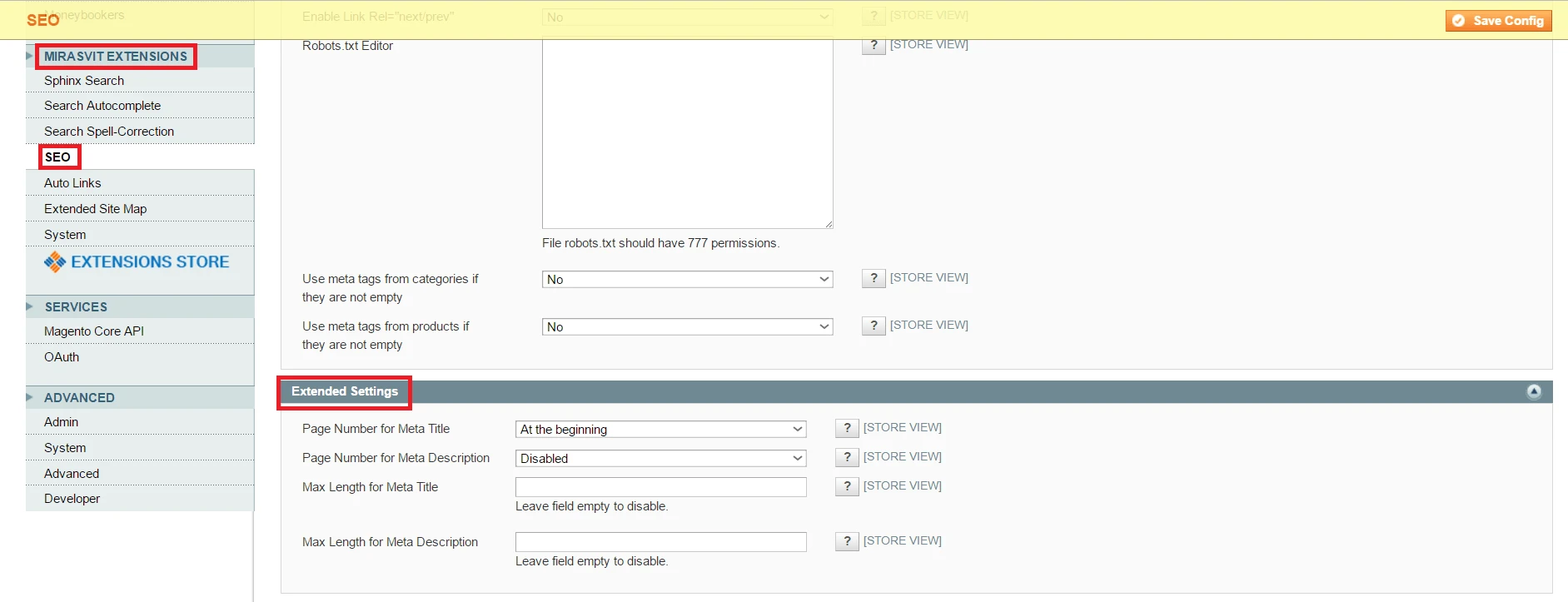Screen dimensions: 1568x602
Task: Open help icon for meta tags from products
Action: coord(874,326)
